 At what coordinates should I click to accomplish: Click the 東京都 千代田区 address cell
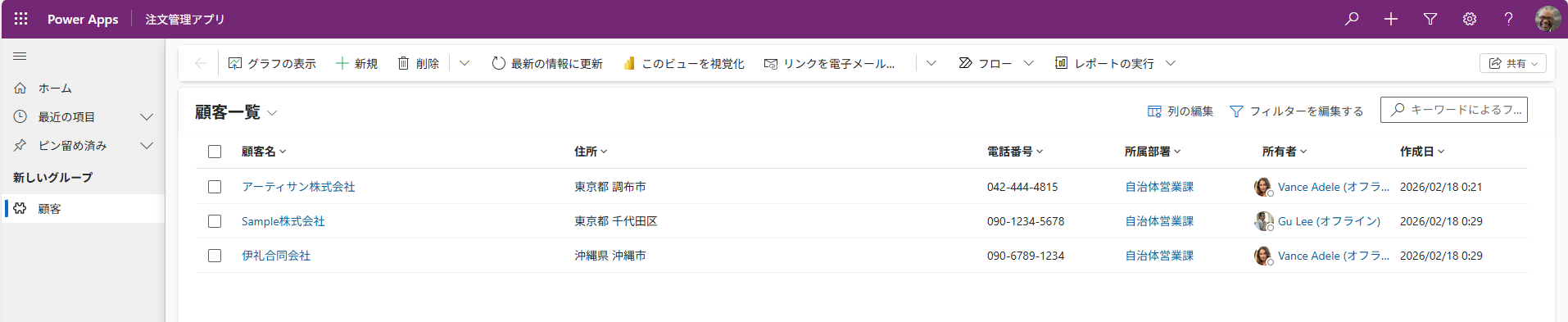tap(616, 221)
